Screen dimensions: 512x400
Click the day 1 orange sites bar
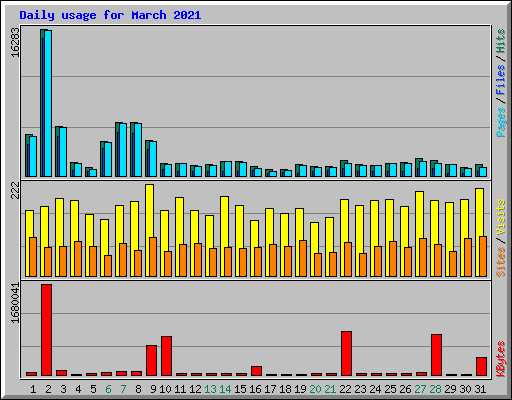point(33,257)
